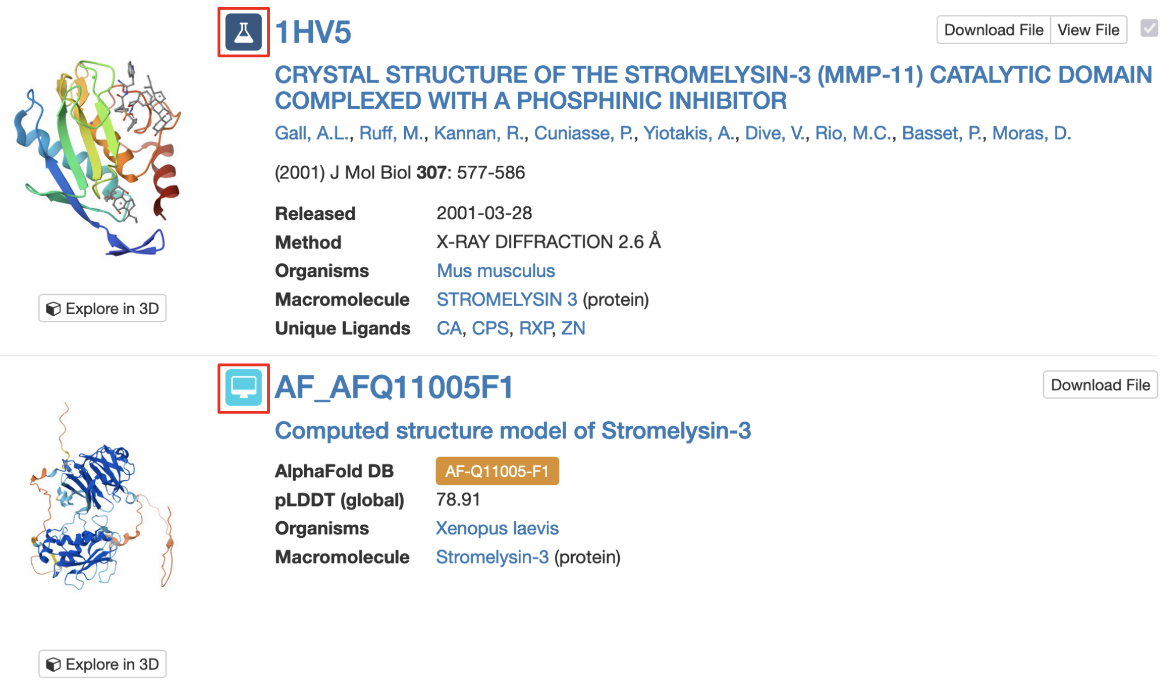This screenshot has width=1170, height=692.
Task: Download the AF_AFQ11005F1 file
Action: tap(1100, 385)
